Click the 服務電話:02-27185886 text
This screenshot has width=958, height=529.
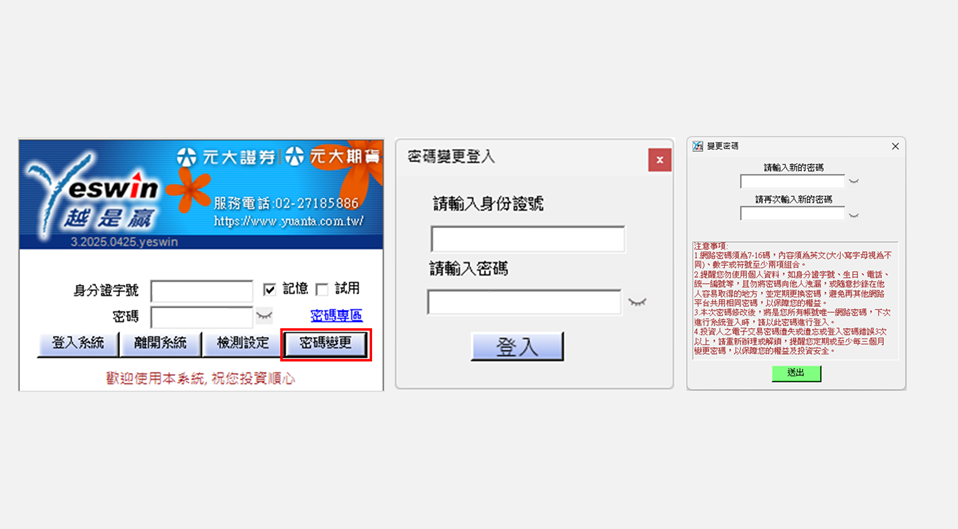pyautogui.click(x=286, y=203)
